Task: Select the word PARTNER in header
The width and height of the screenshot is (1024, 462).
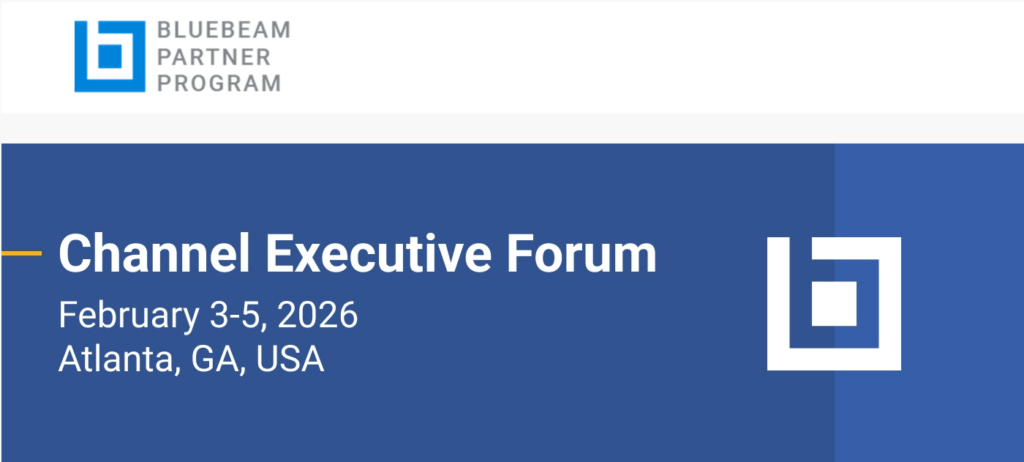Action: [211, 57]
